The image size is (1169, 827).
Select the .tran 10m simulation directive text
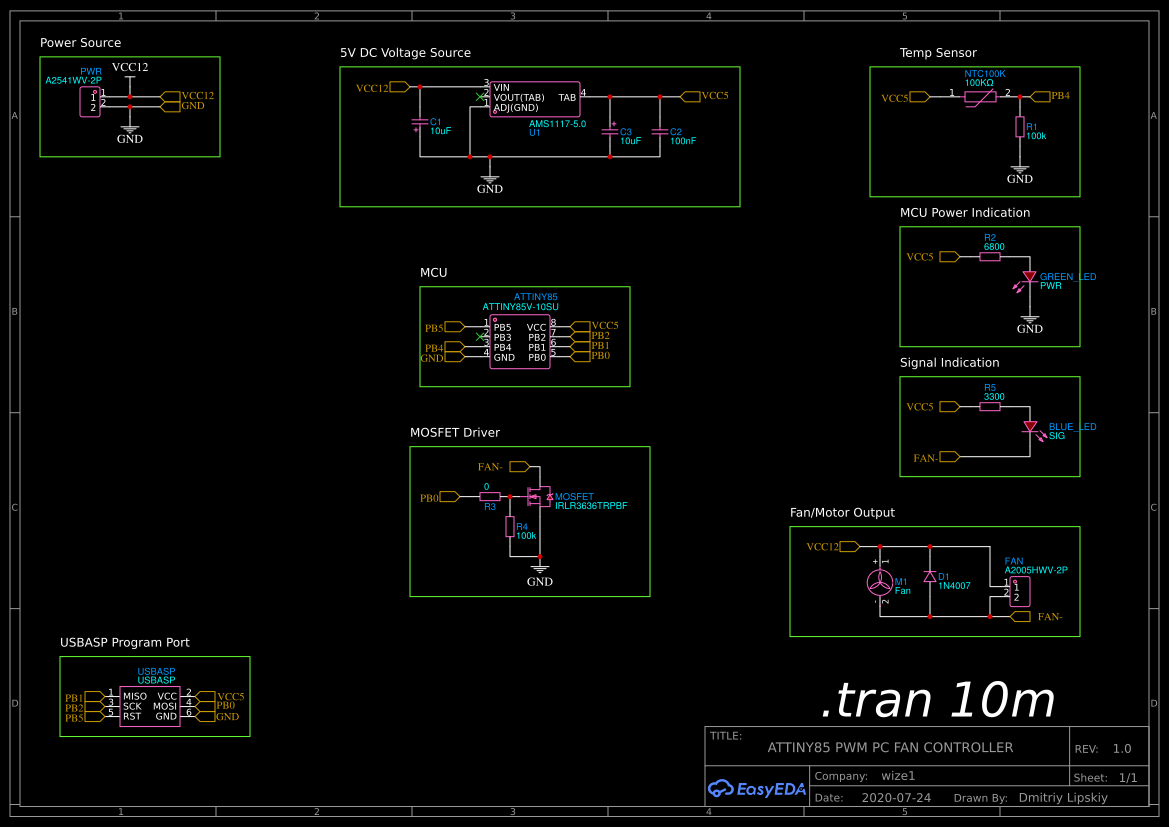coord(937,700)
